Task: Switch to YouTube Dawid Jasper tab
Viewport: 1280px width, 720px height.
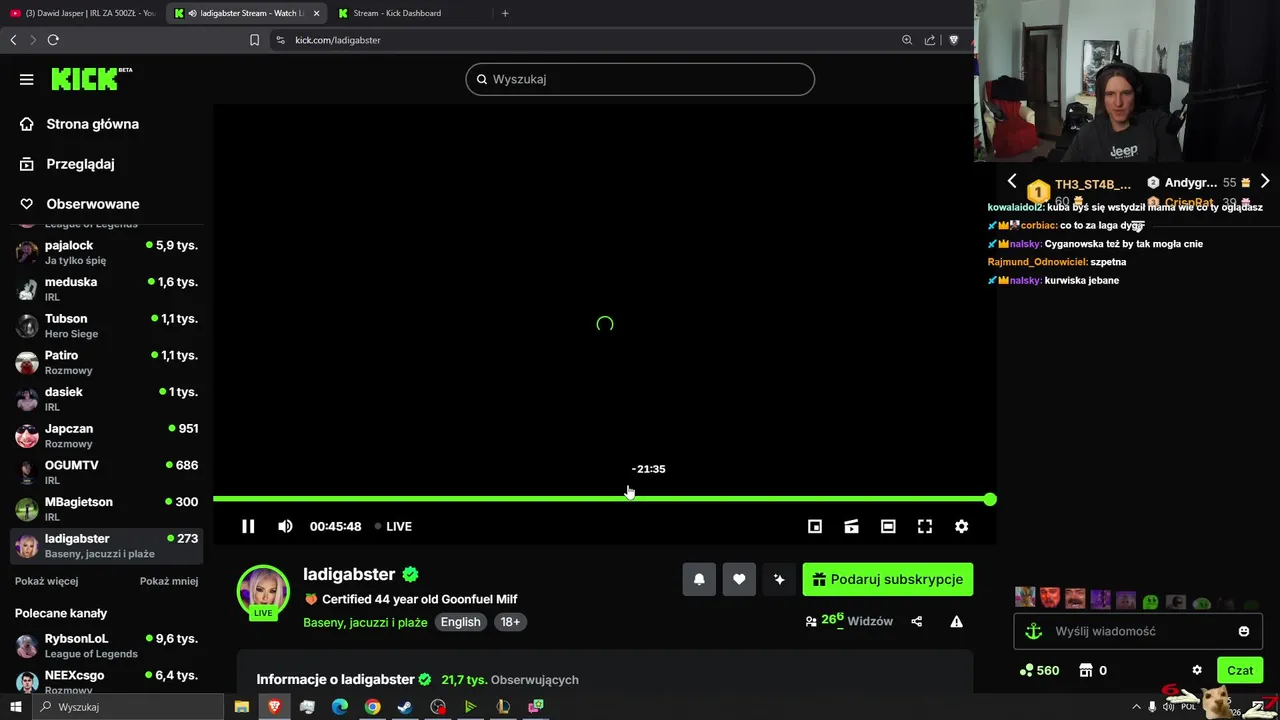Action: [x=82, y=13]
